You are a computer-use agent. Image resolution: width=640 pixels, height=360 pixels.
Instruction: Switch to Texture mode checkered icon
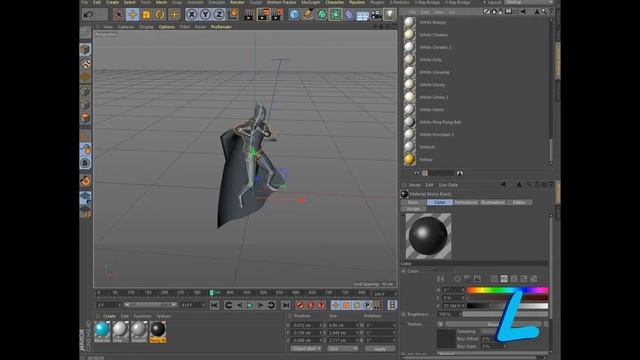click(x=85, y=64)
